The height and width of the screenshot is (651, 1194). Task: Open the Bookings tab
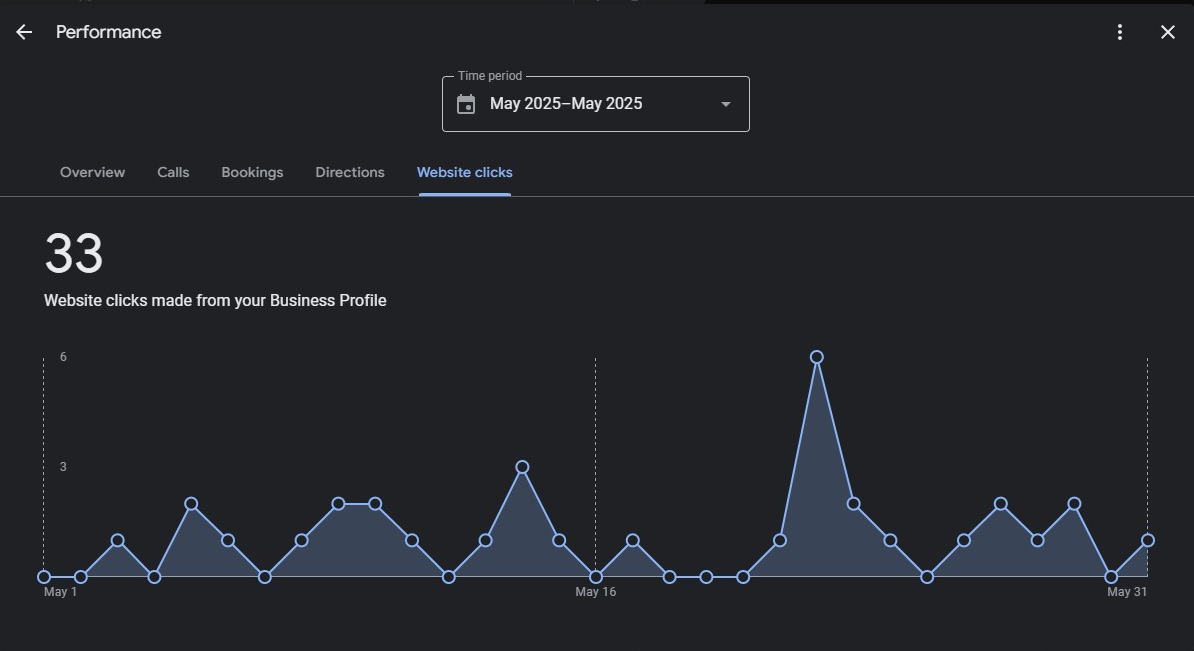pyautogui.click(x=252, y=172)
